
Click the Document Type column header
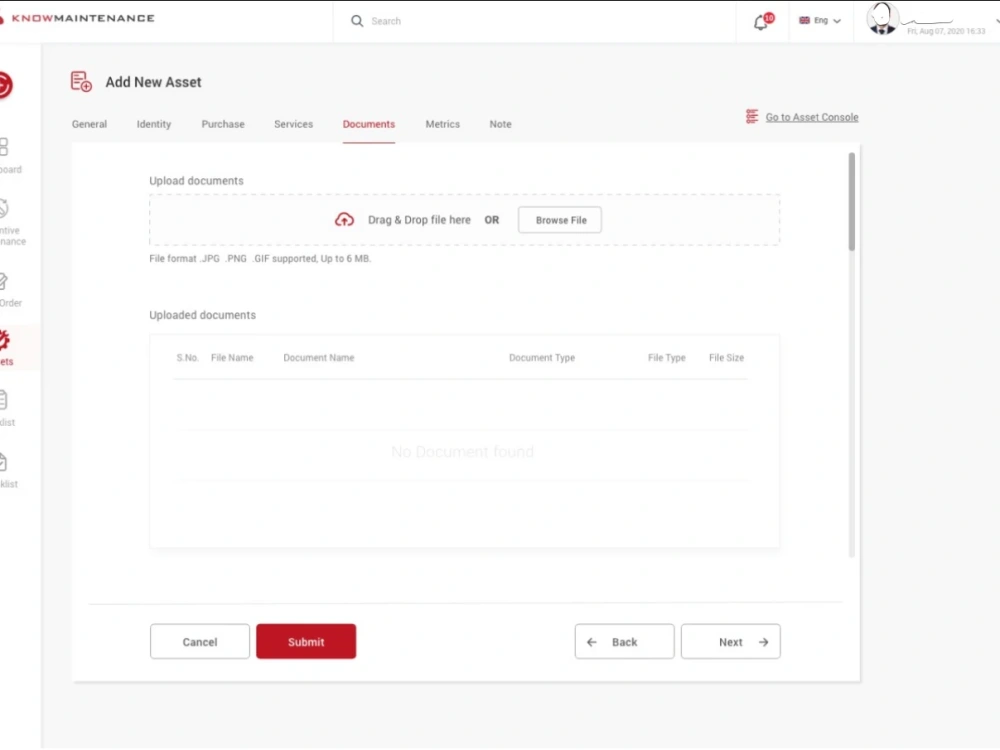pos(542,358)
